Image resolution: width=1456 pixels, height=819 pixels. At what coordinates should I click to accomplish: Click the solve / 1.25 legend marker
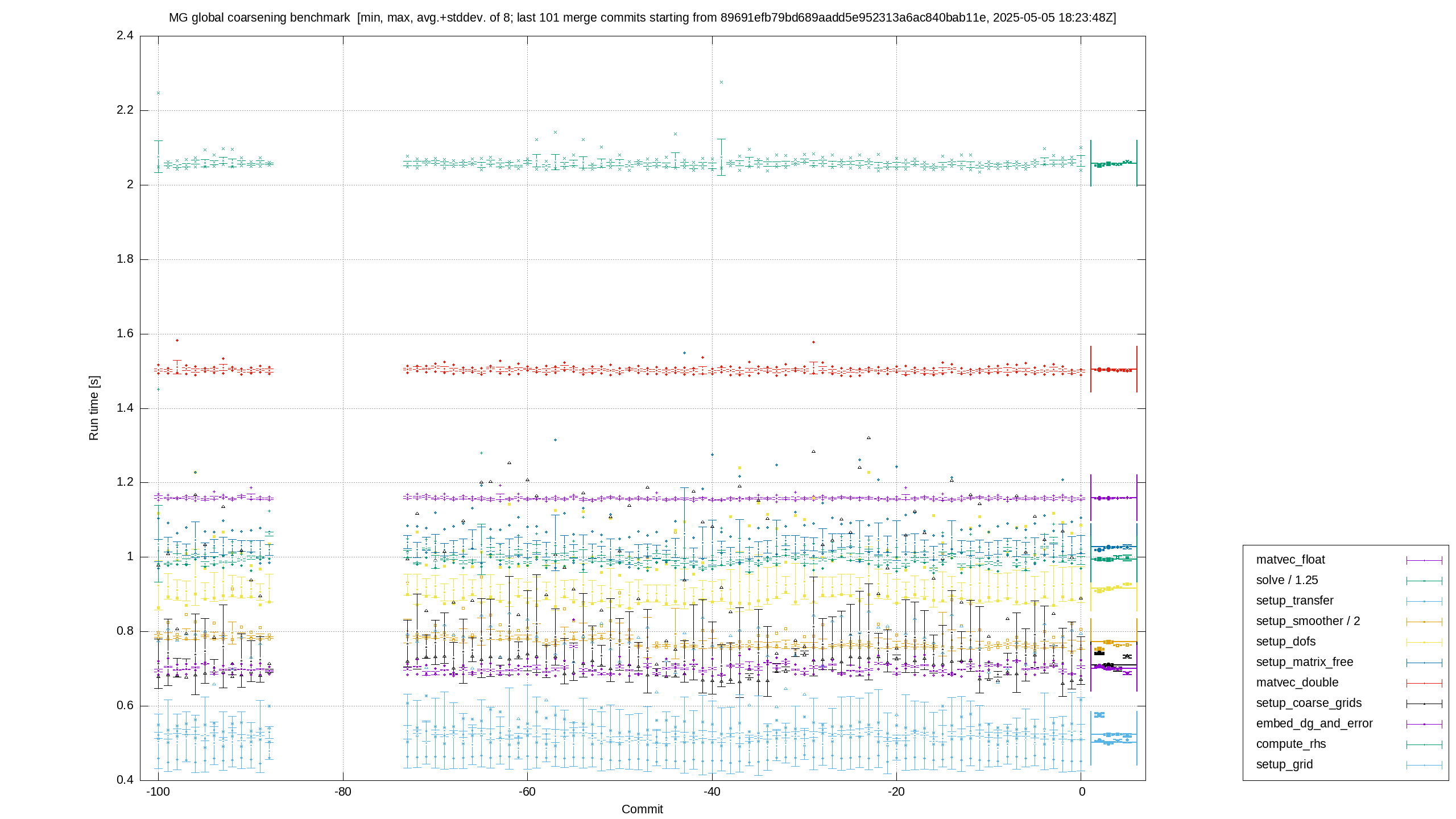point(1424,581)
